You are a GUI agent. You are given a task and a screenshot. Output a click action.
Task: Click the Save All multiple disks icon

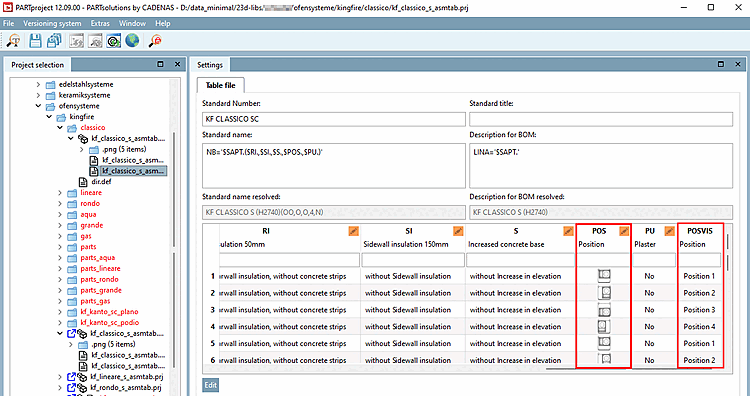coord(54,41)
